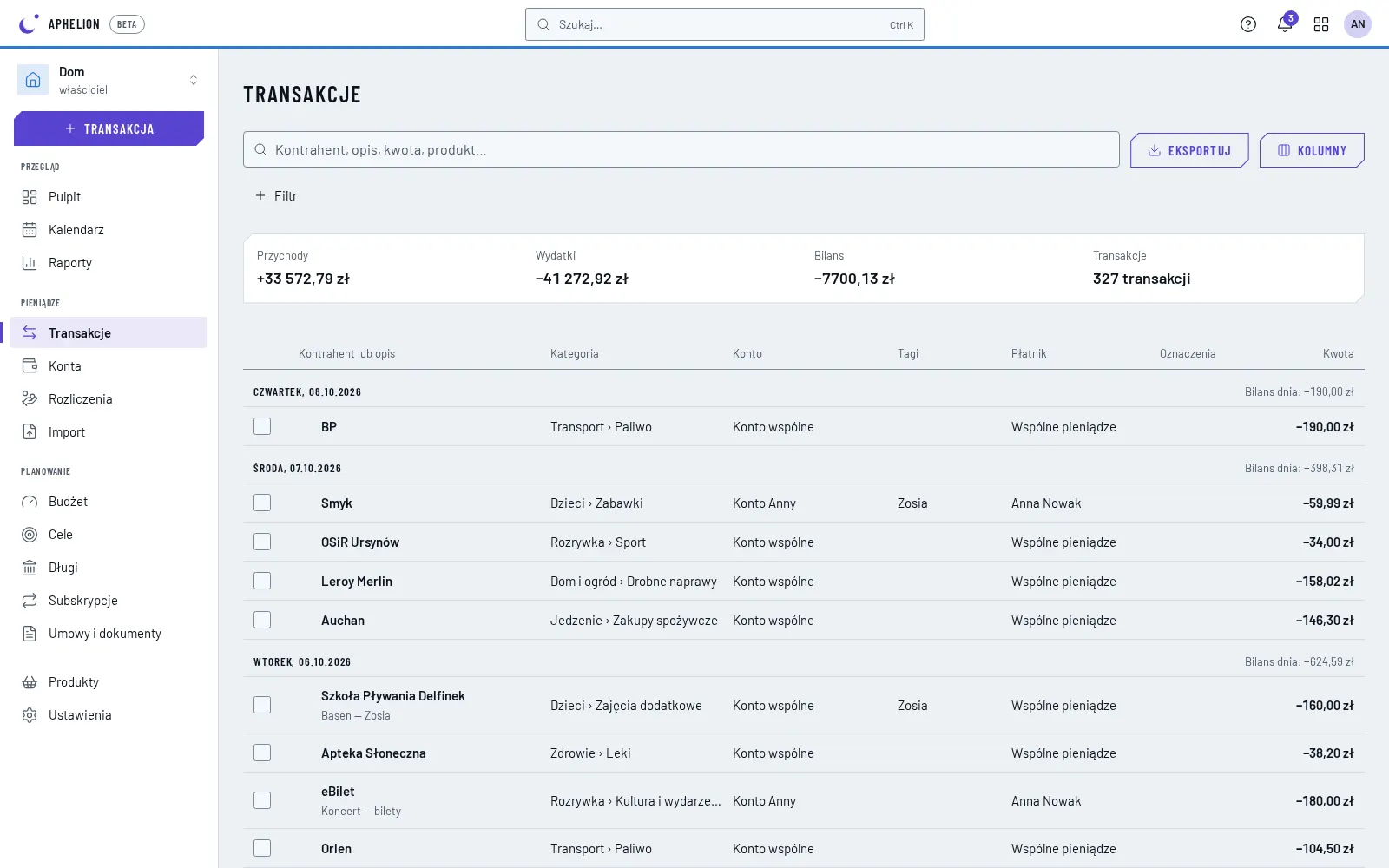Click the Anna Nowak payer on Smyk row

pyautogui.click(x=1046, y=503)
